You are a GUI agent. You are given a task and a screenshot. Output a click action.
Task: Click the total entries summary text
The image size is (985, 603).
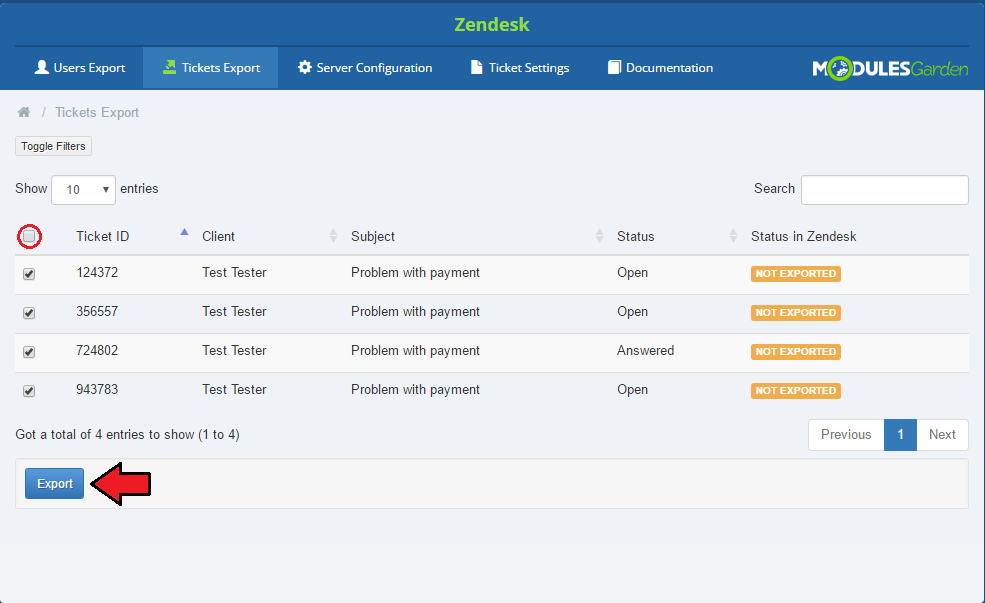click(128, 435)
